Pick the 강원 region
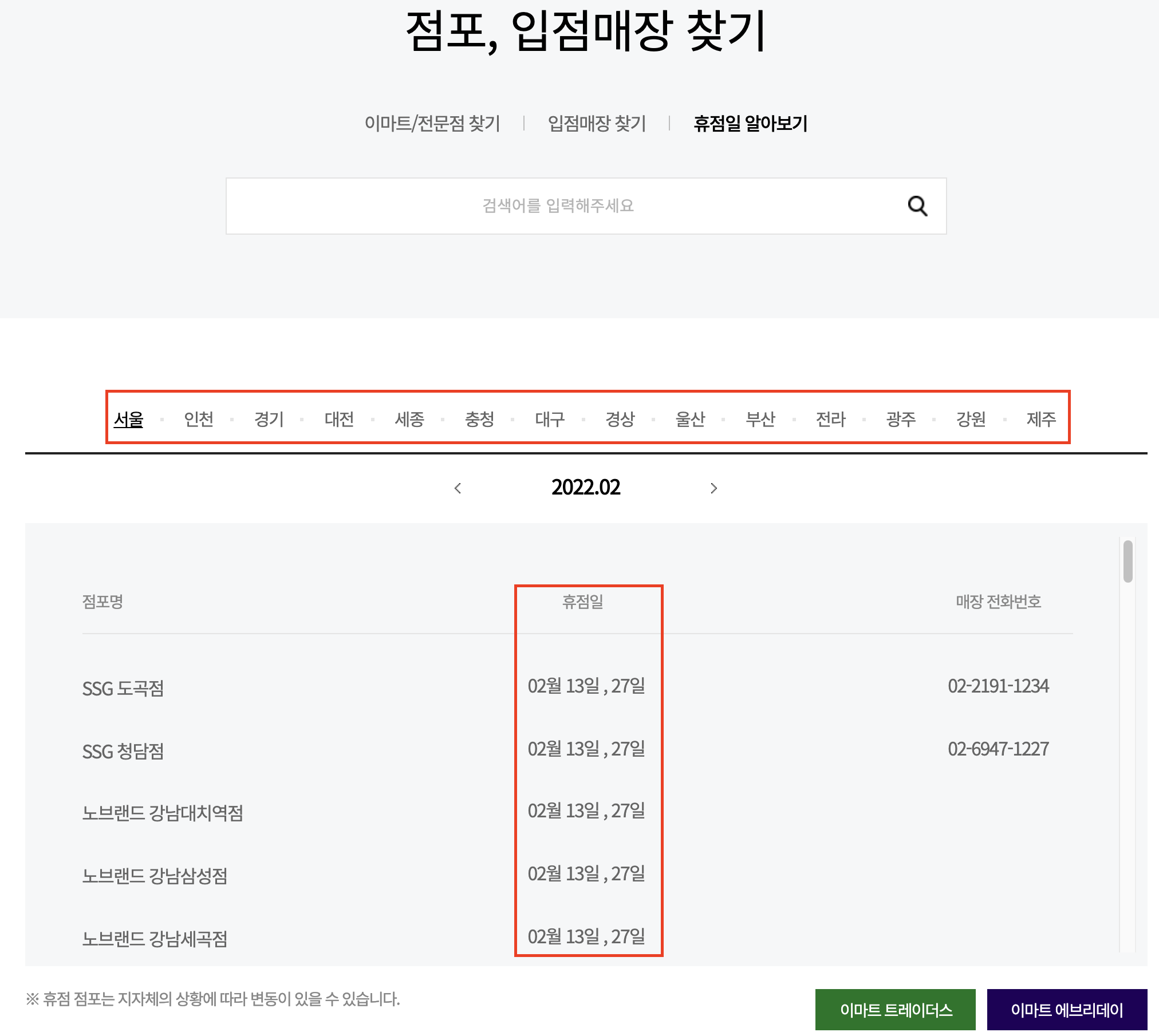Screen dimensions: 1159x1036 tap(971, 420)
